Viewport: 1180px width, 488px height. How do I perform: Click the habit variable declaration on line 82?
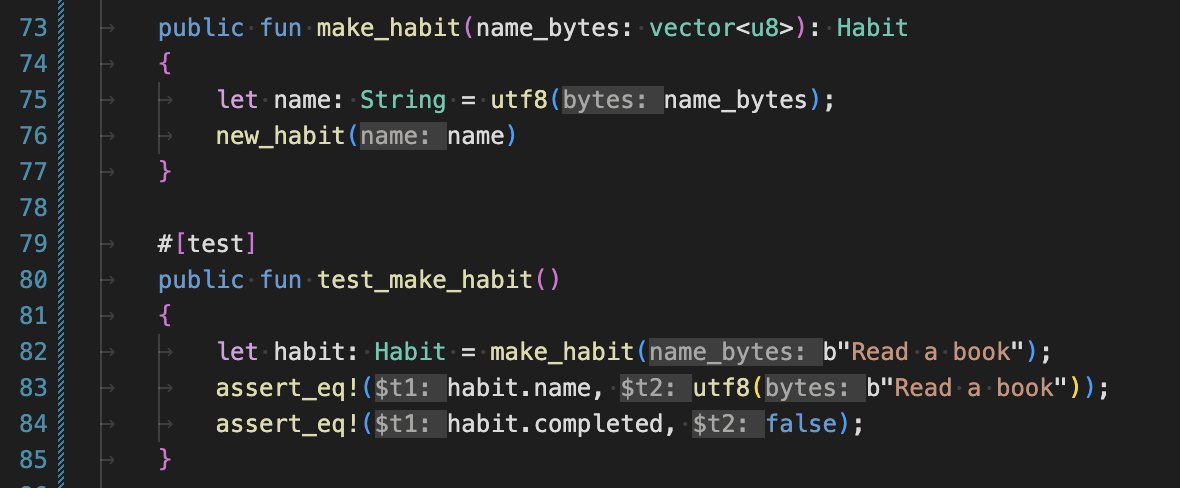point(309,352)
